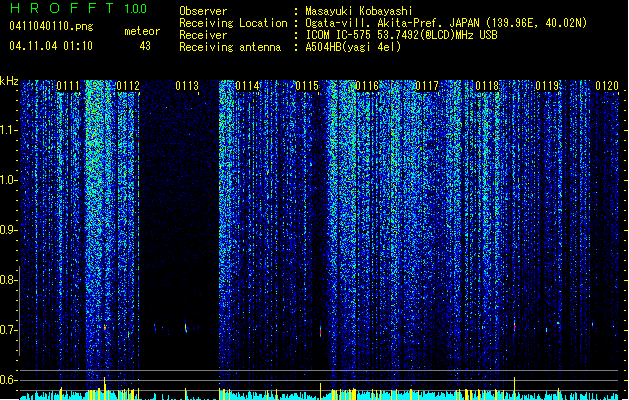Screen dimensions: 629x400
Task: Click the 0114 time marker
Action: point(247,86)
